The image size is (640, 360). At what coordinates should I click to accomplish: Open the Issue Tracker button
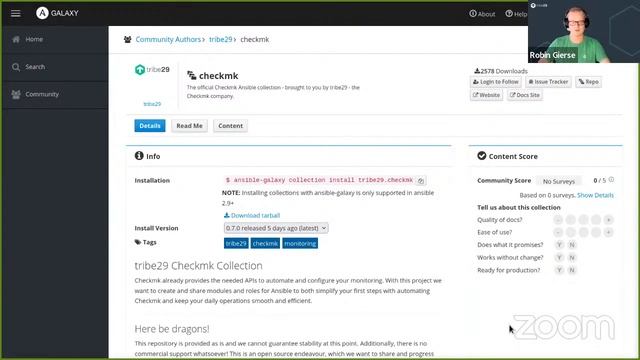[548, 82]
